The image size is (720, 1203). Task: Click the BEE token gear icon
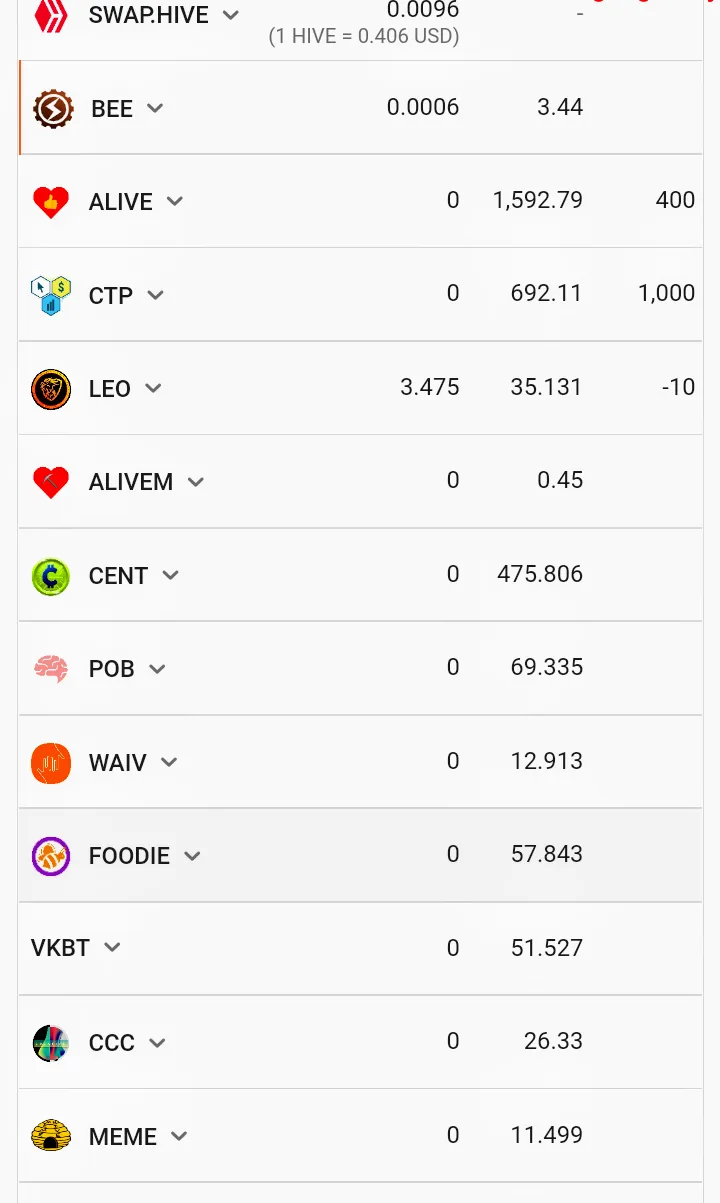coord(53,108)
